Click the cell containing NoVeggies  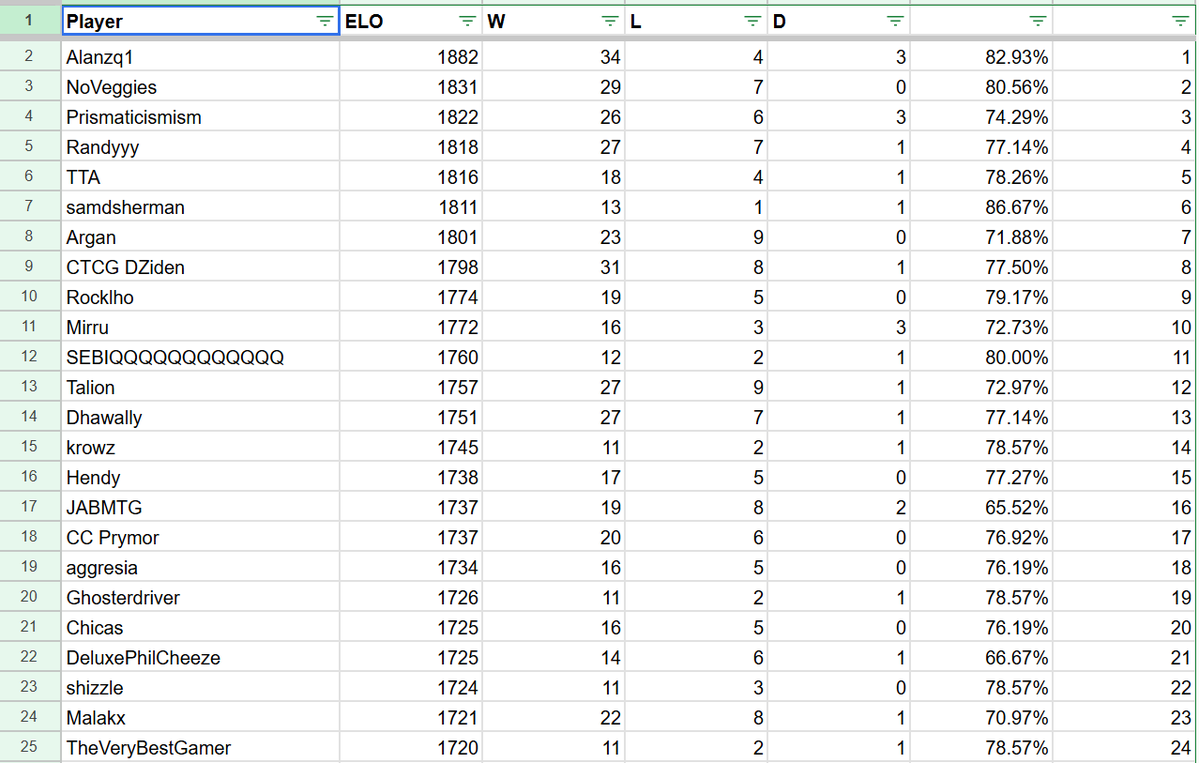(x=200, y=87)
